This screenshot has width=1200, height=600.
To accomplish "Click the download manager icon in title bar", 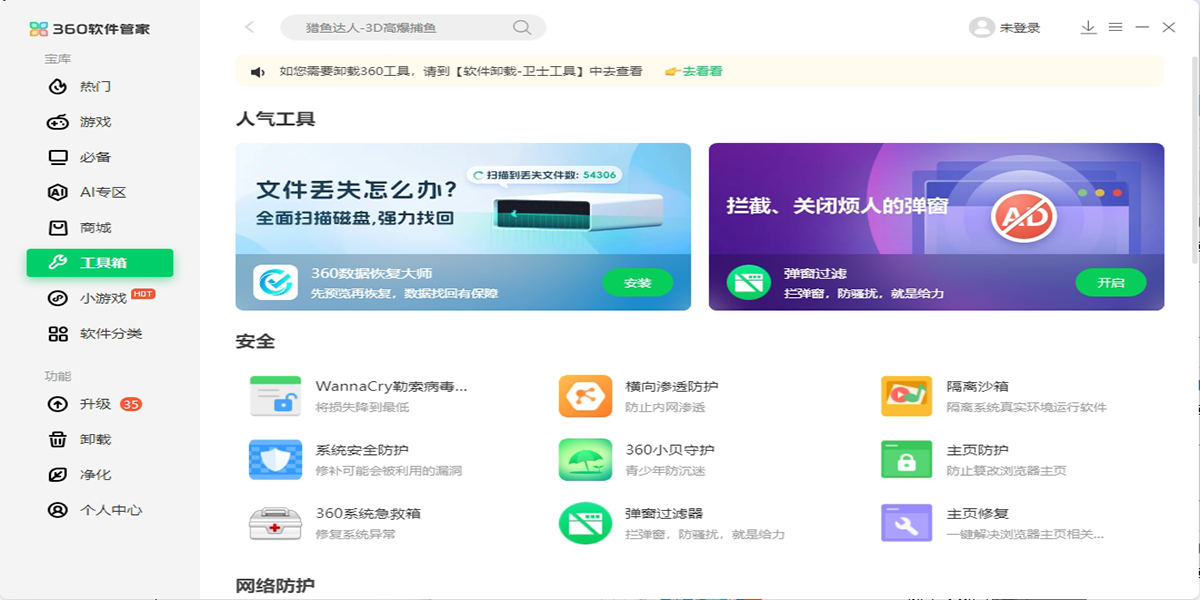I will (x=1088, y=28).
